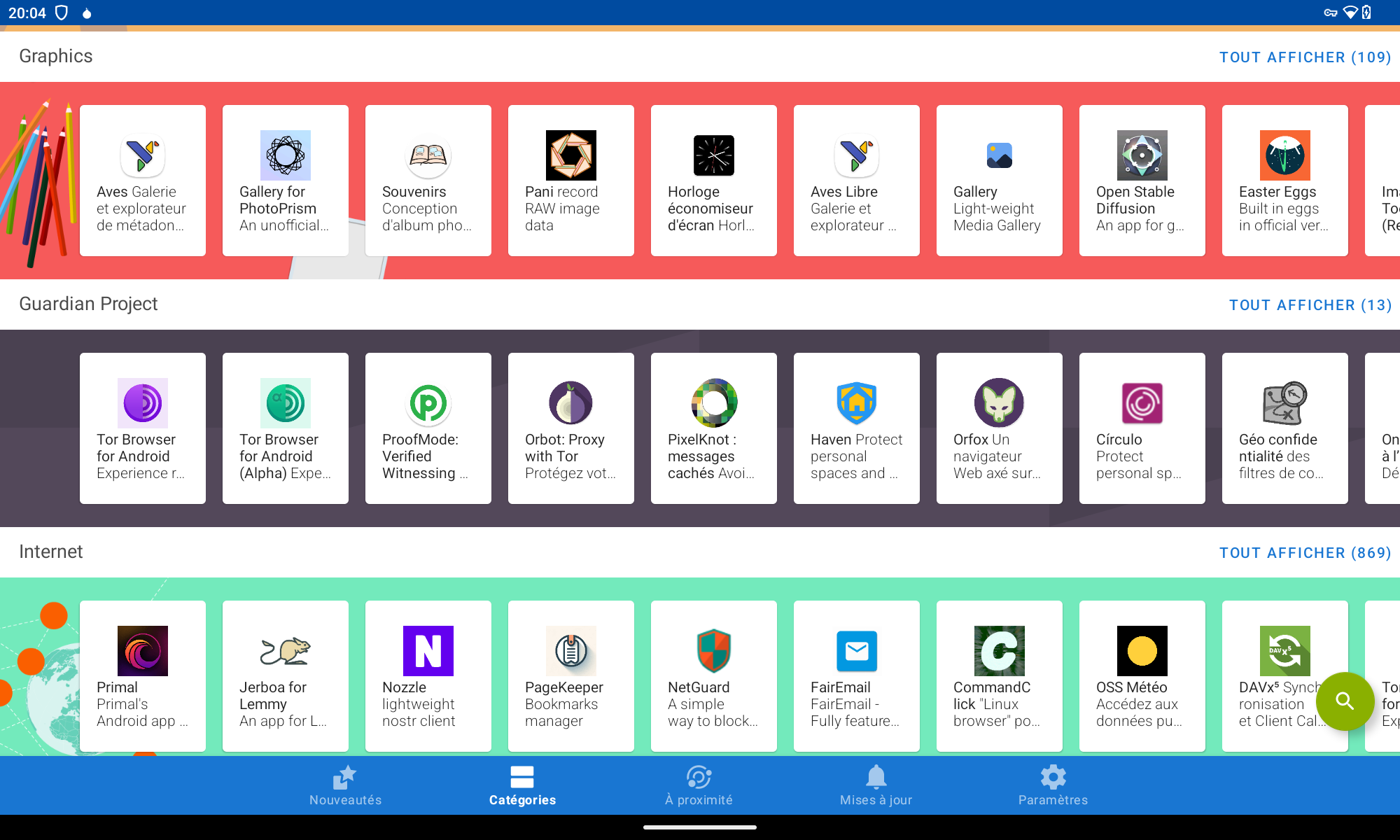Image resolution: width=1400 pixels, height=840 pixels.
Task: Open the FairEmail envelope app
Action: [856, 675]
